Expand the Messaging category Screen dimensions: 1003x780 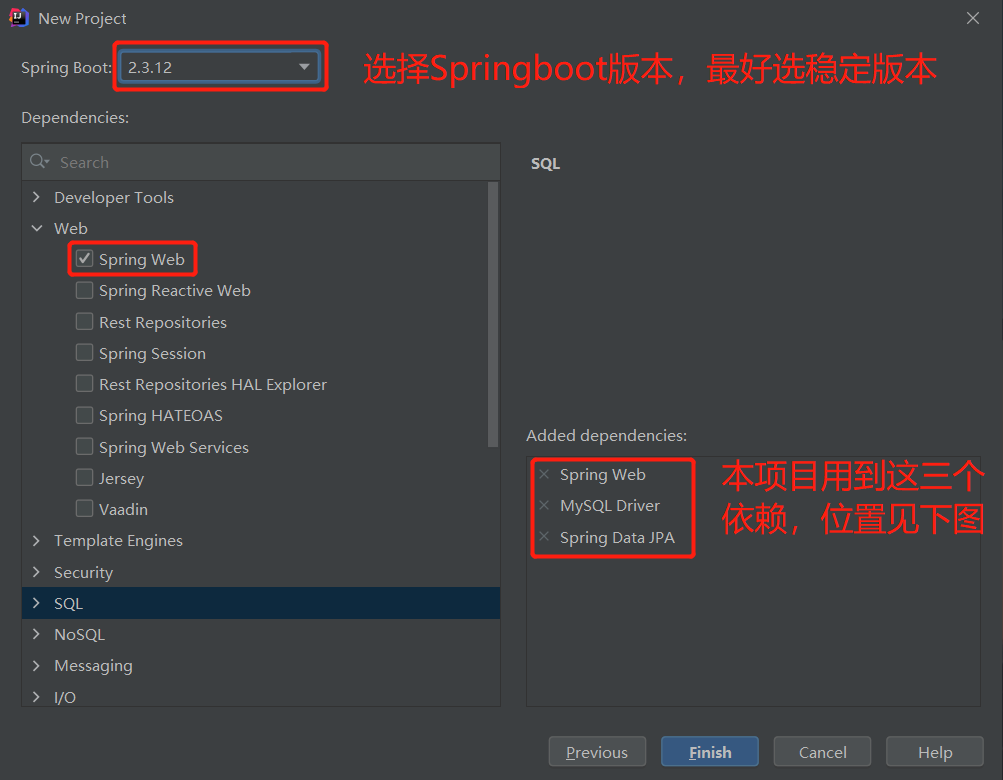[37, 665]
